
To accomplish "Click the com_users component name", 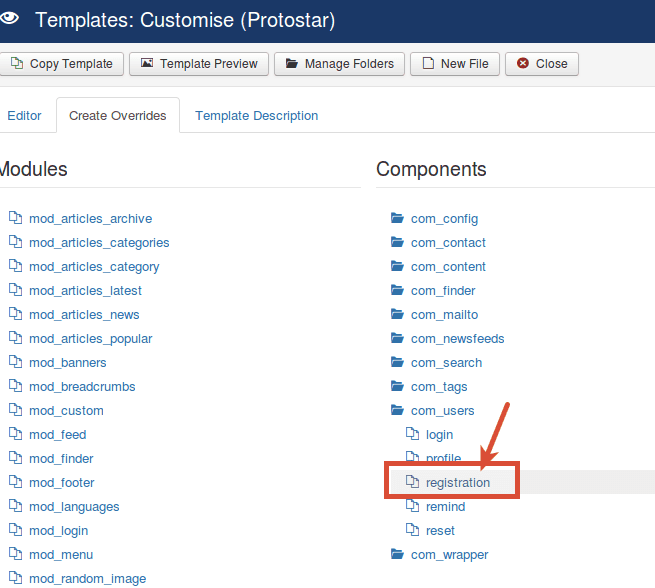I will 442,411.
